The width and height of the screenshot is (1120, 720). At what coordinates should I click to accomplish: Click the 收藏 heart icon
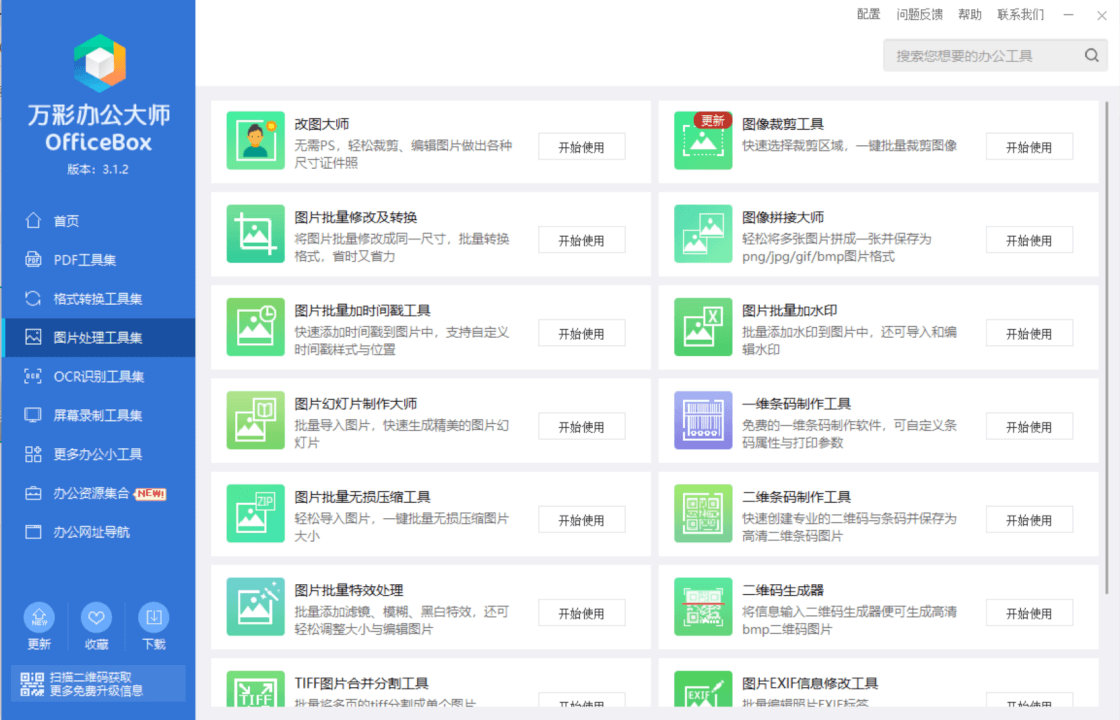pos(96,617)
